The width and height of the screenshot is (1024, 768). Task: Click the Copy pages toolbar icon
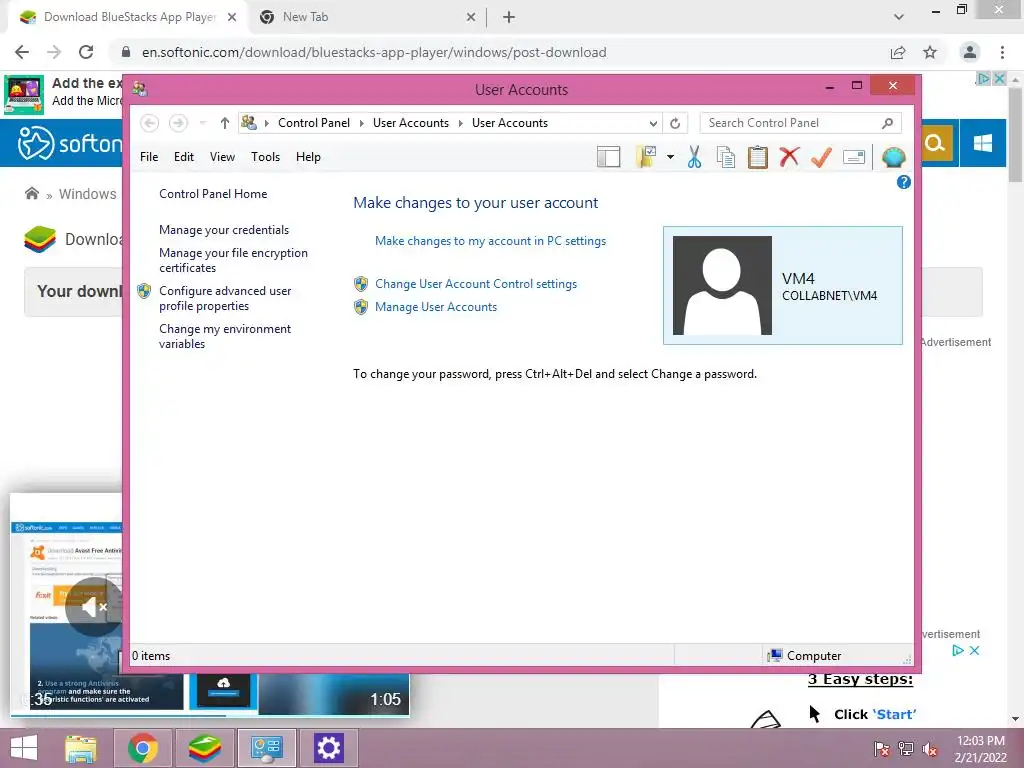[726, 157]
